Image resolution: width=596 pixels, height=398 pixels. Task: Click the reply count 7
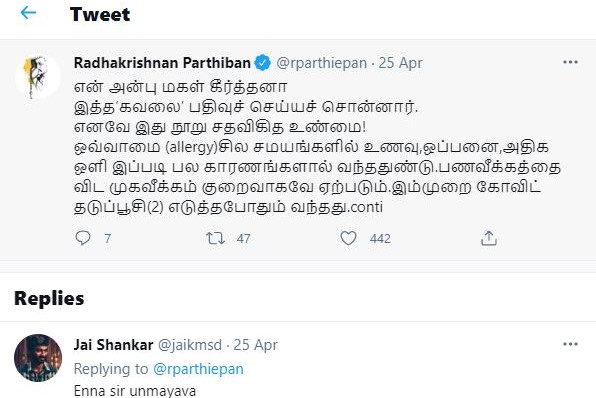(x=108, y=239)
